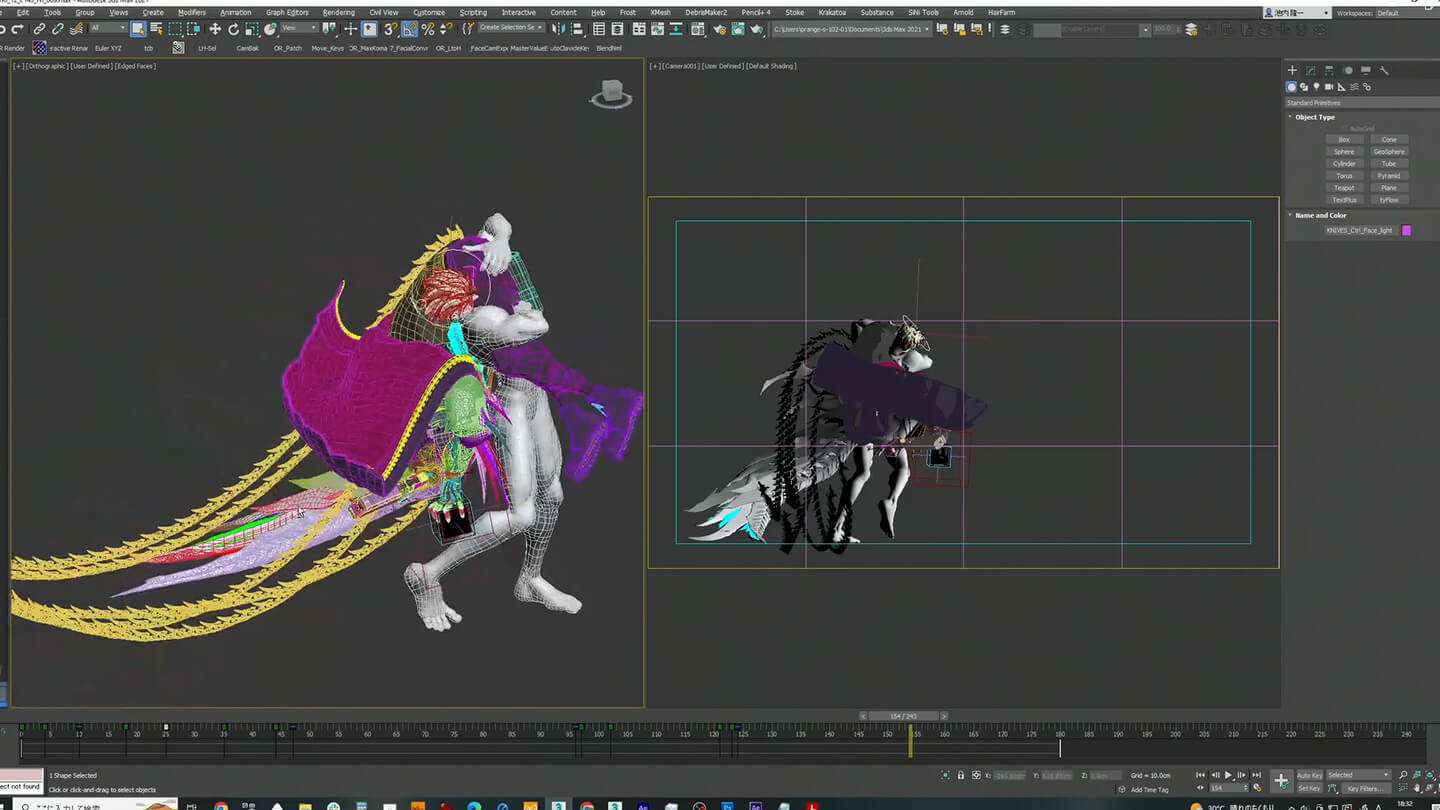The width and height of the screenshot is (1440, 810).
Task: Activate the Select Object arrow tool
Action: coord(138,29)
